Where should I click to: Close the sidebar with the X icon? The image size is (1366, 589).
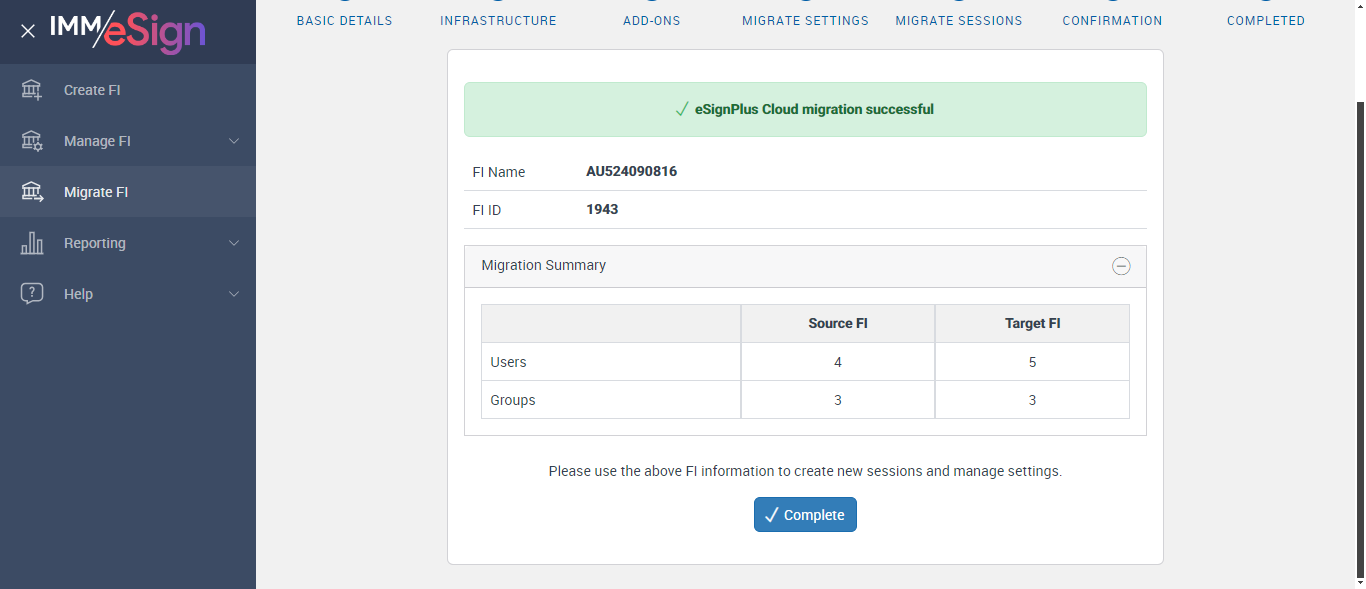coord(28,31)
